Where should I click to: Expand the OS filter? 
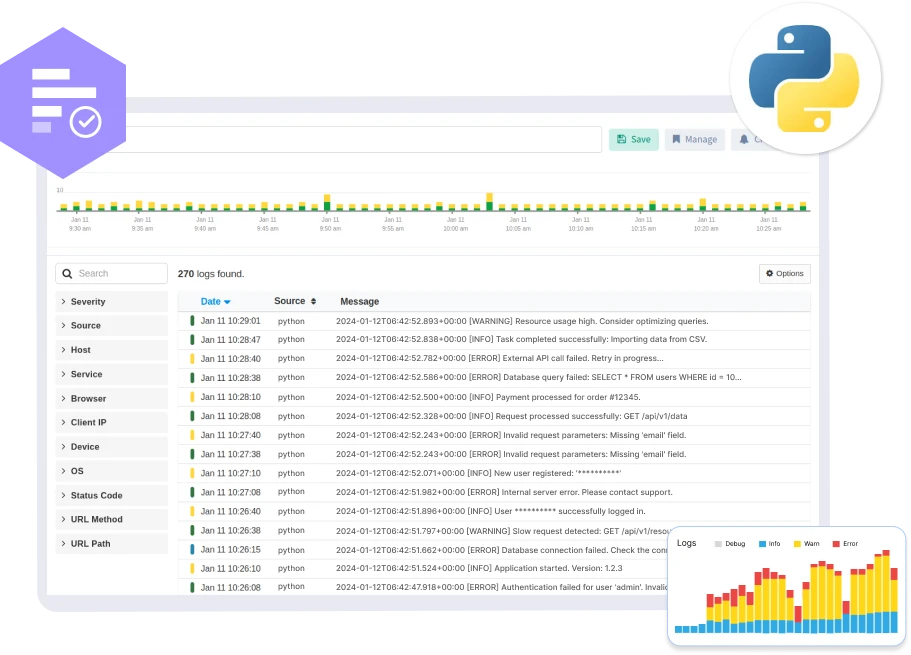pyautogui.click(x=112, y=471)
